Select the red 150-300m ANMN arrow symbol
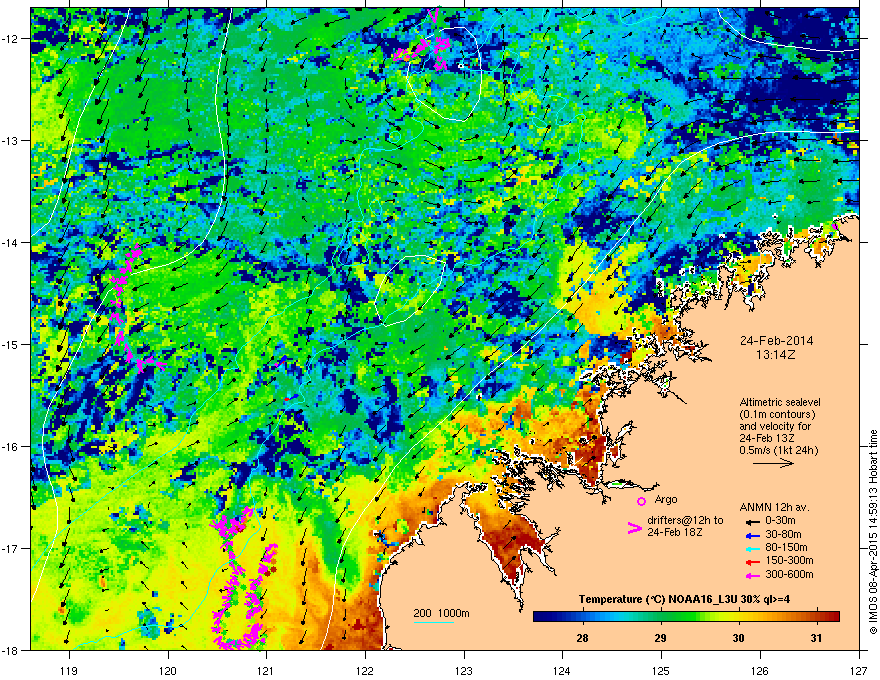 point(751,561)
